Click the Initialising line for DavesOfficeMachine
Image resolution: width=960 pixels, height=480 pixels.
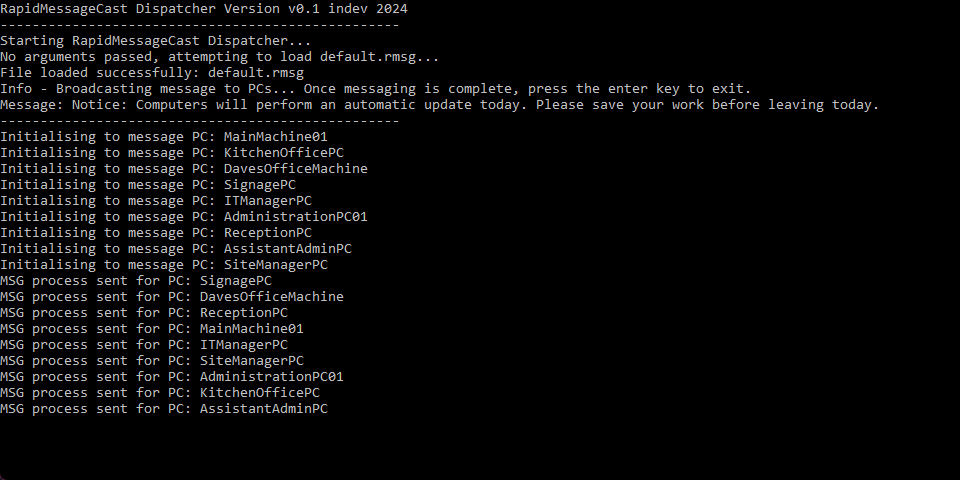tap(184, 169)
